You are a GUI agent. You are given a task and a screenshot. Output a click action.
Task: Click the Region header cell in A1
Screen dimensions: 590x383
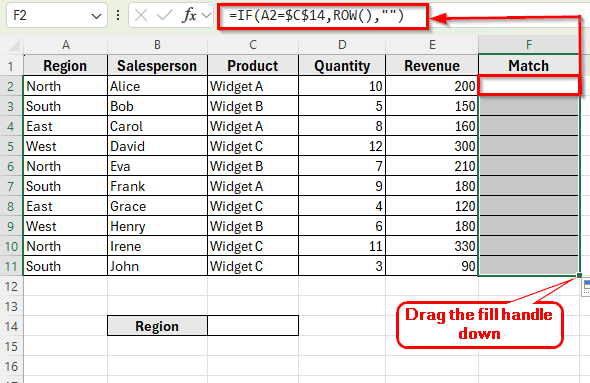65,66
